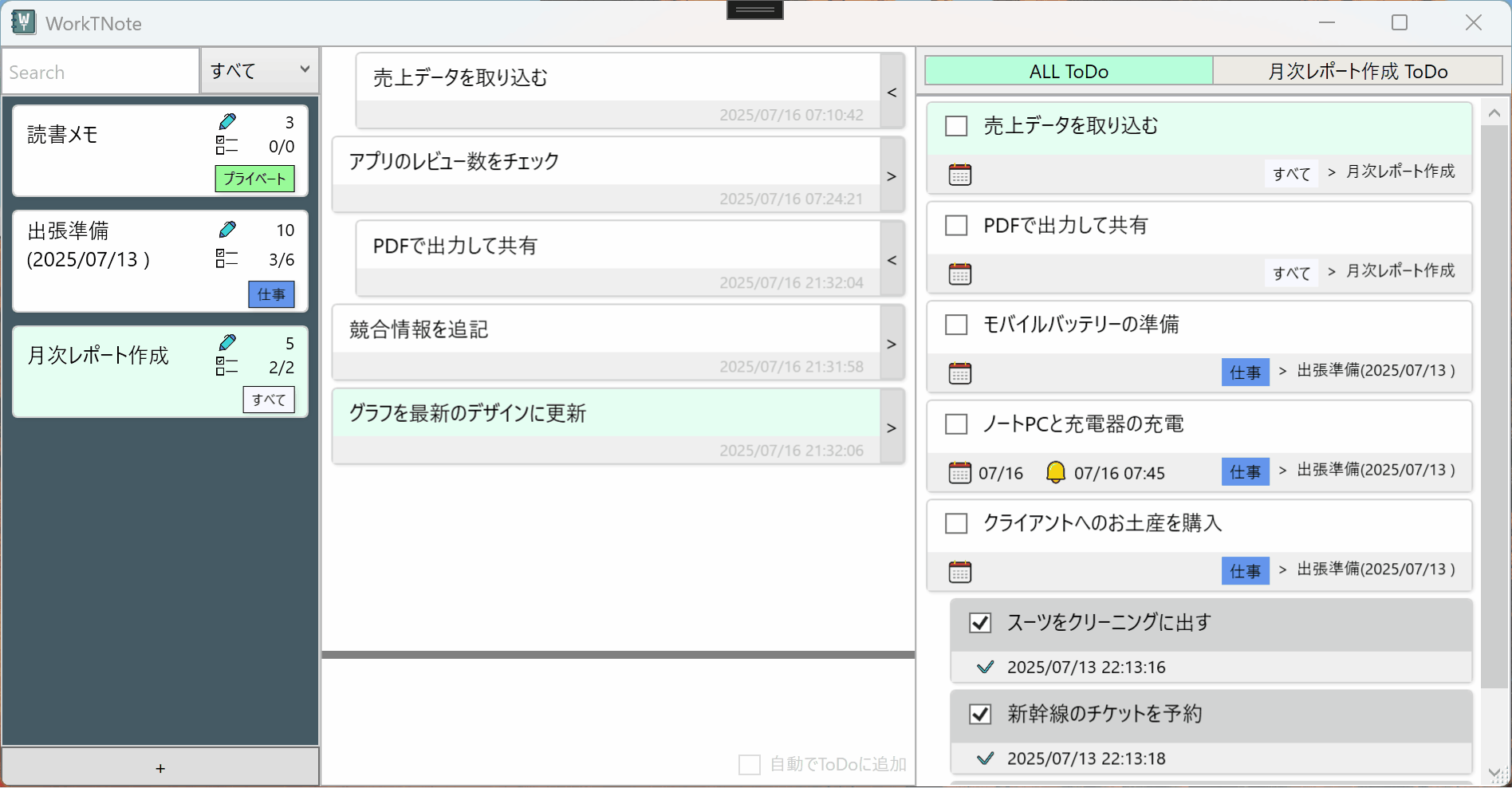Click 出張準備 link in モバイルバッテリーの準備 todo
1512x788 pixels.
point(1376,370)
